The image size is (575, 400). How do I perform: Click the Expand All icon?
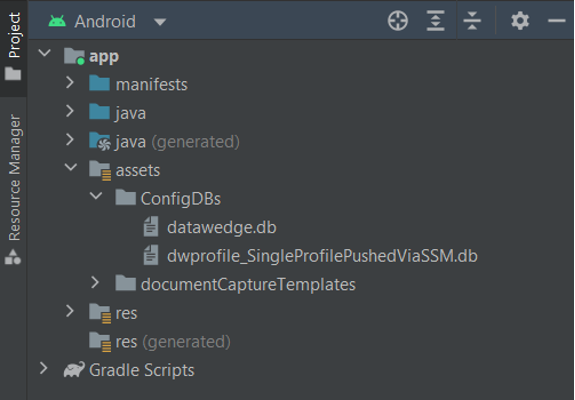tap(435, 21)
